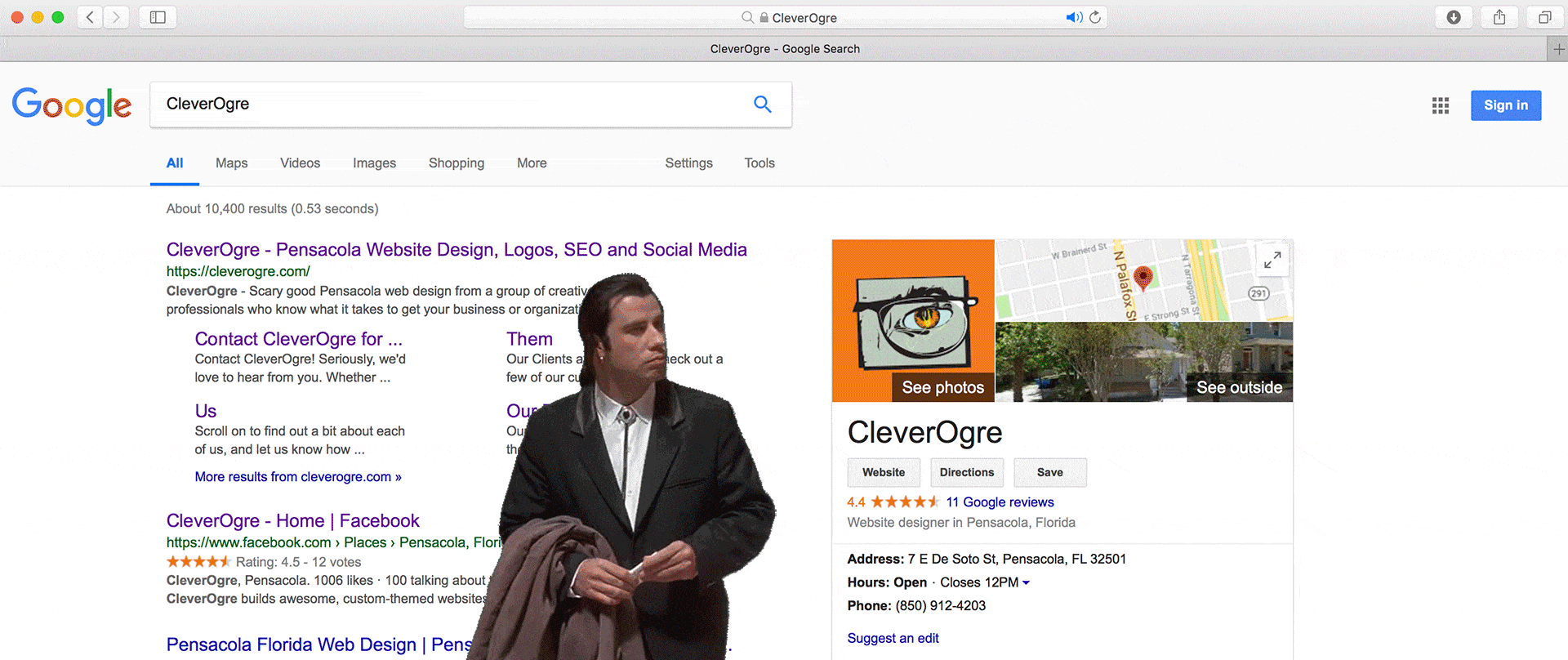The width and height of the screenshot is (1568, 660).
Task: Click the phone number (850) 912-4203
Action: pyautogui.click(x=941, y=606)
